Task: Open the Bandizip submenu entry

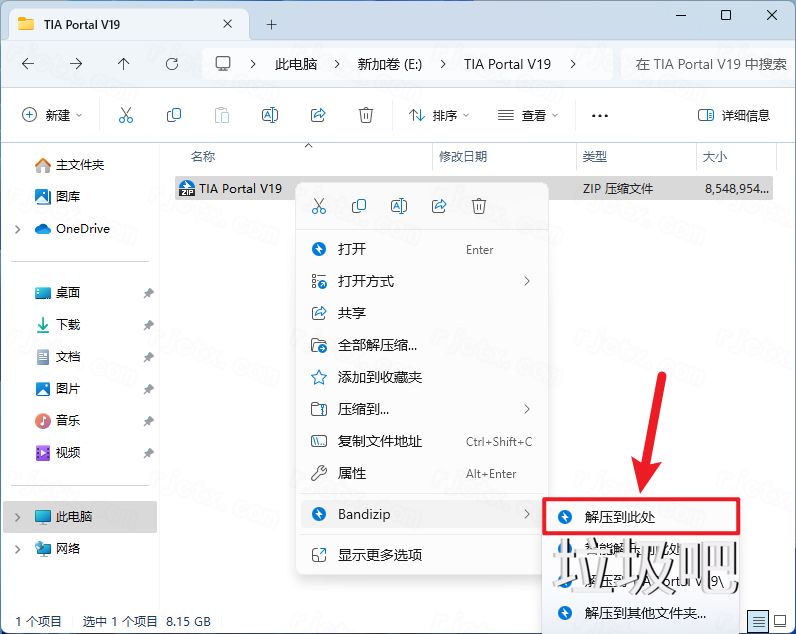Action: [422, 514]
